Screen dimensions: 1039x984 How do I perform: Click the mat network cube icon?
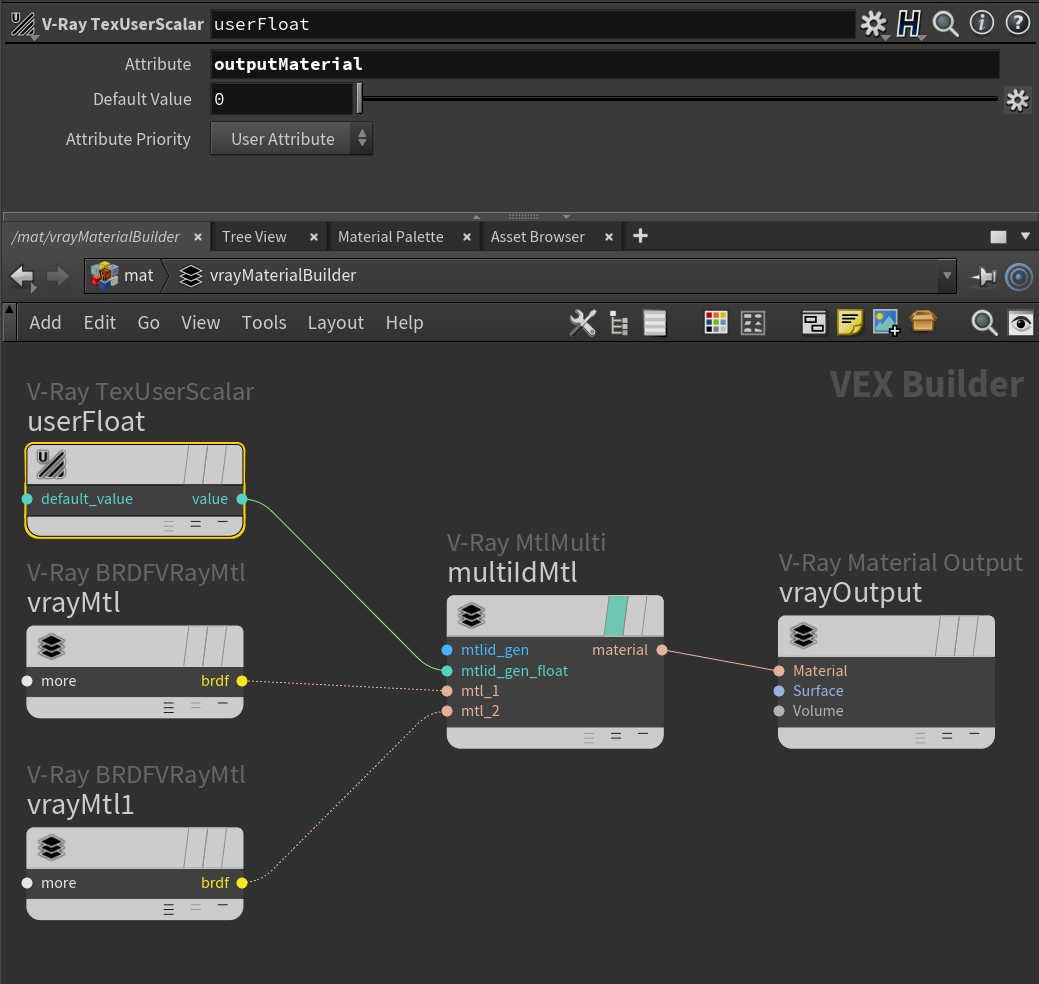click(104, 276)
